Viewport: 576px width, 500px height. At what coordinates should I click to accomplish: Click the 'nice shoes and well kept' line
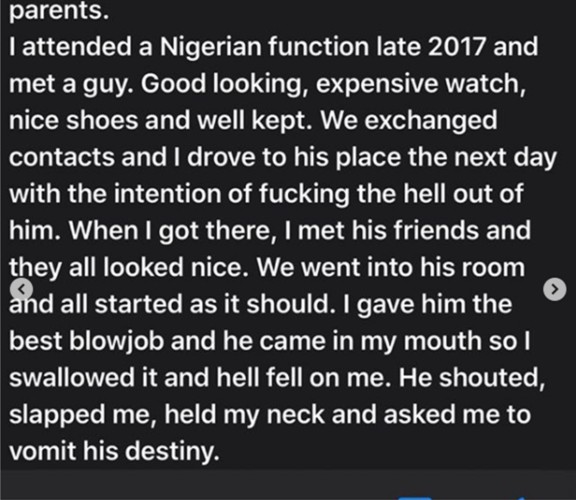click(x=253, y=120)
